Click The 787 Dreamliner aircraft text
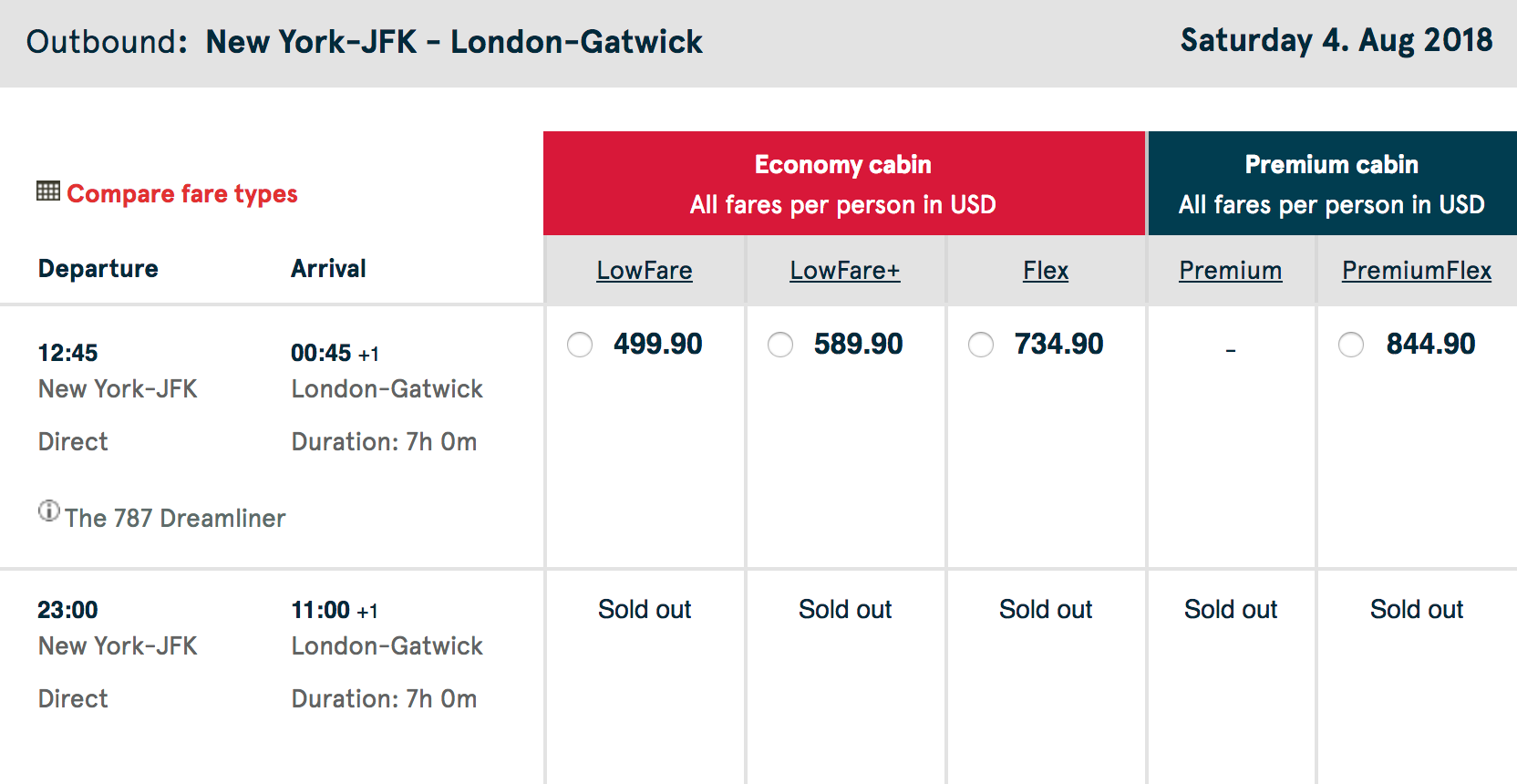This screenshot has height=784, width=1517. (x=175, y=519)
